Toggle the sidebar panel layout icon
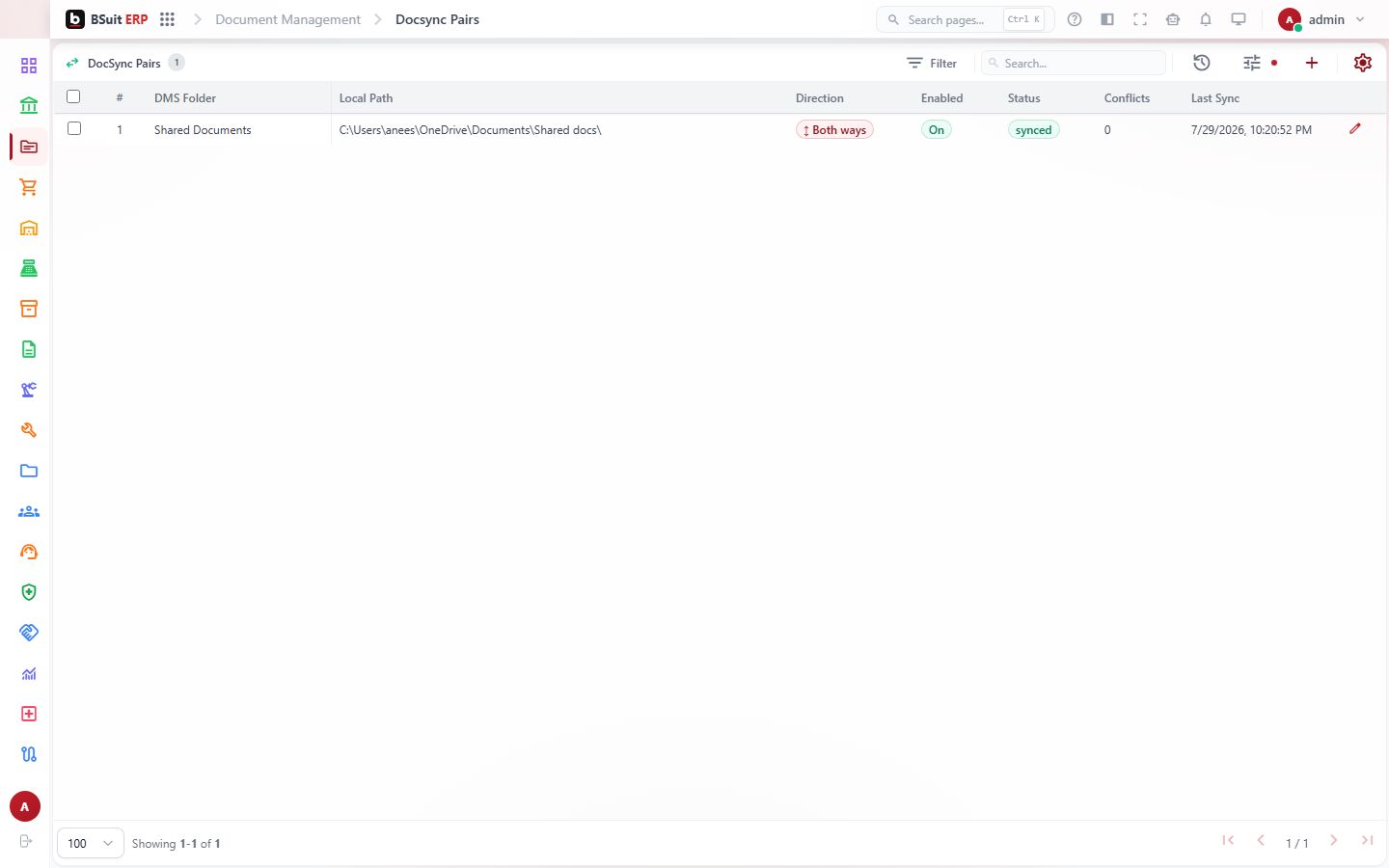Image resolution: width=1389 pixels, height=868 pixels. click(1107, 19)
